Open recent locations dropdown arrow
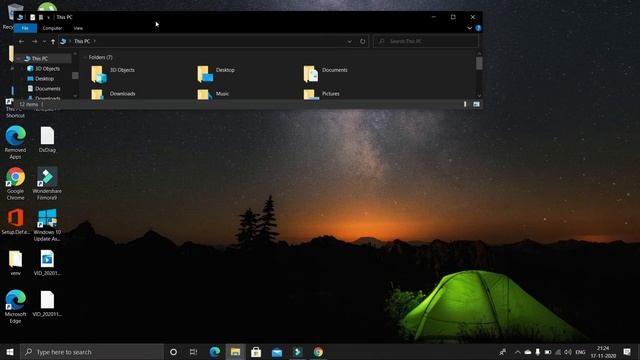640x360 pixels. 44,41
